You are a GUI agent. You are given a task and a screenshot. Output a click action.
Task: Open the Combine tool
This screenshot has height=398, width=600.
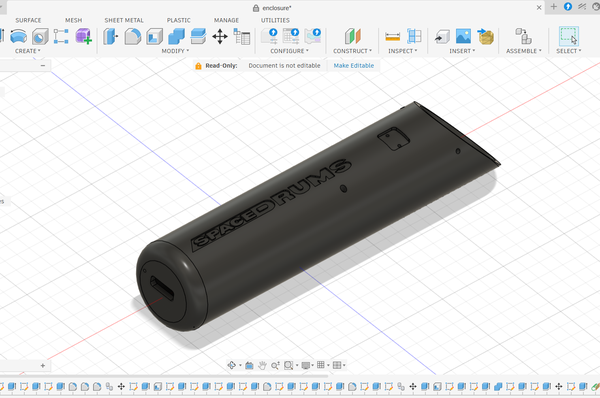pyautogui.click(x=176, y=37)
